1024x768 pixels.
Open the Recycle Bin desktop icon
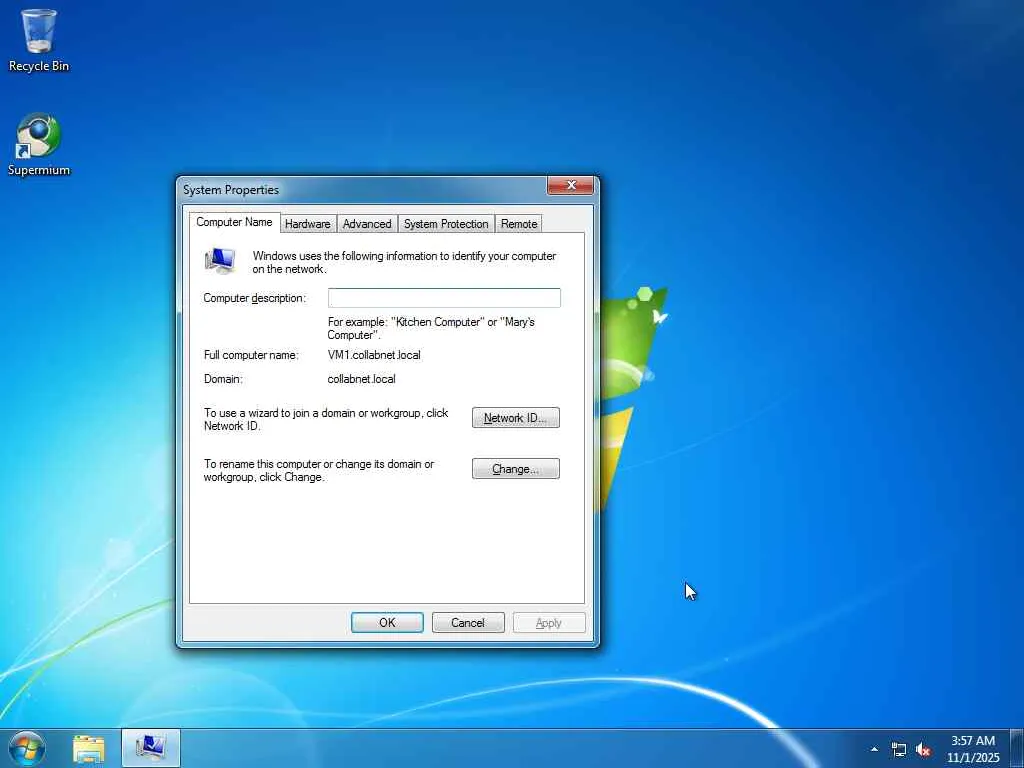pos(39,39)
